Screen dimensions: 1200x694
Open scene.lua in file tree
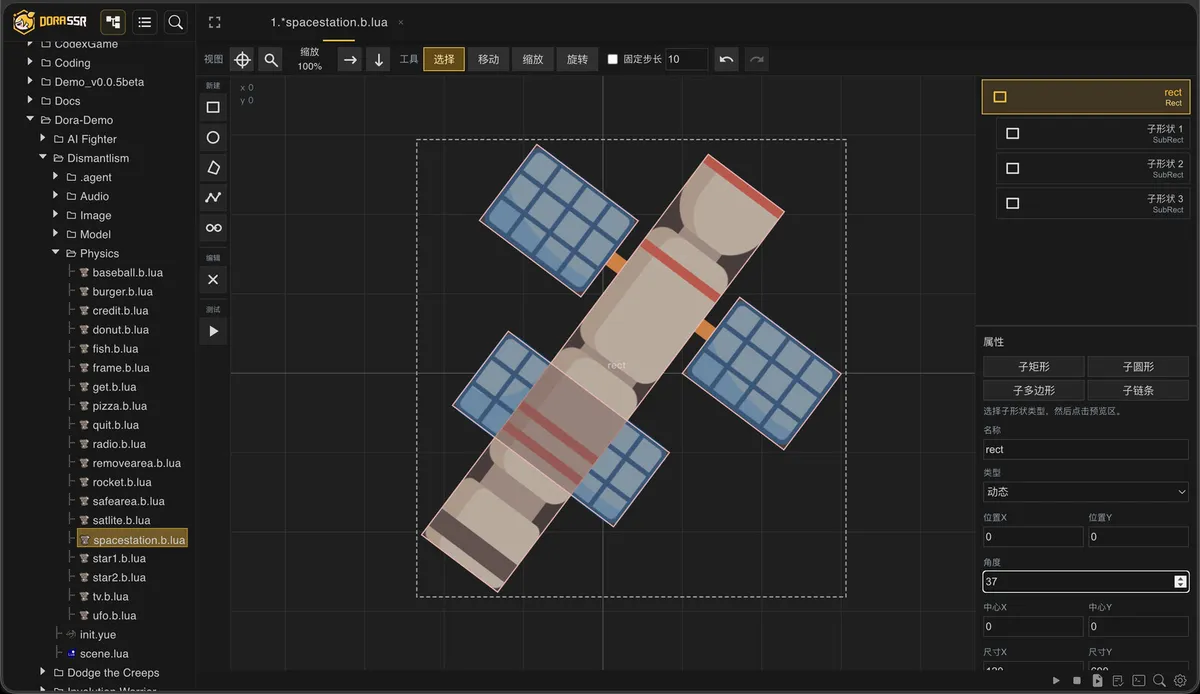[103, 654]
